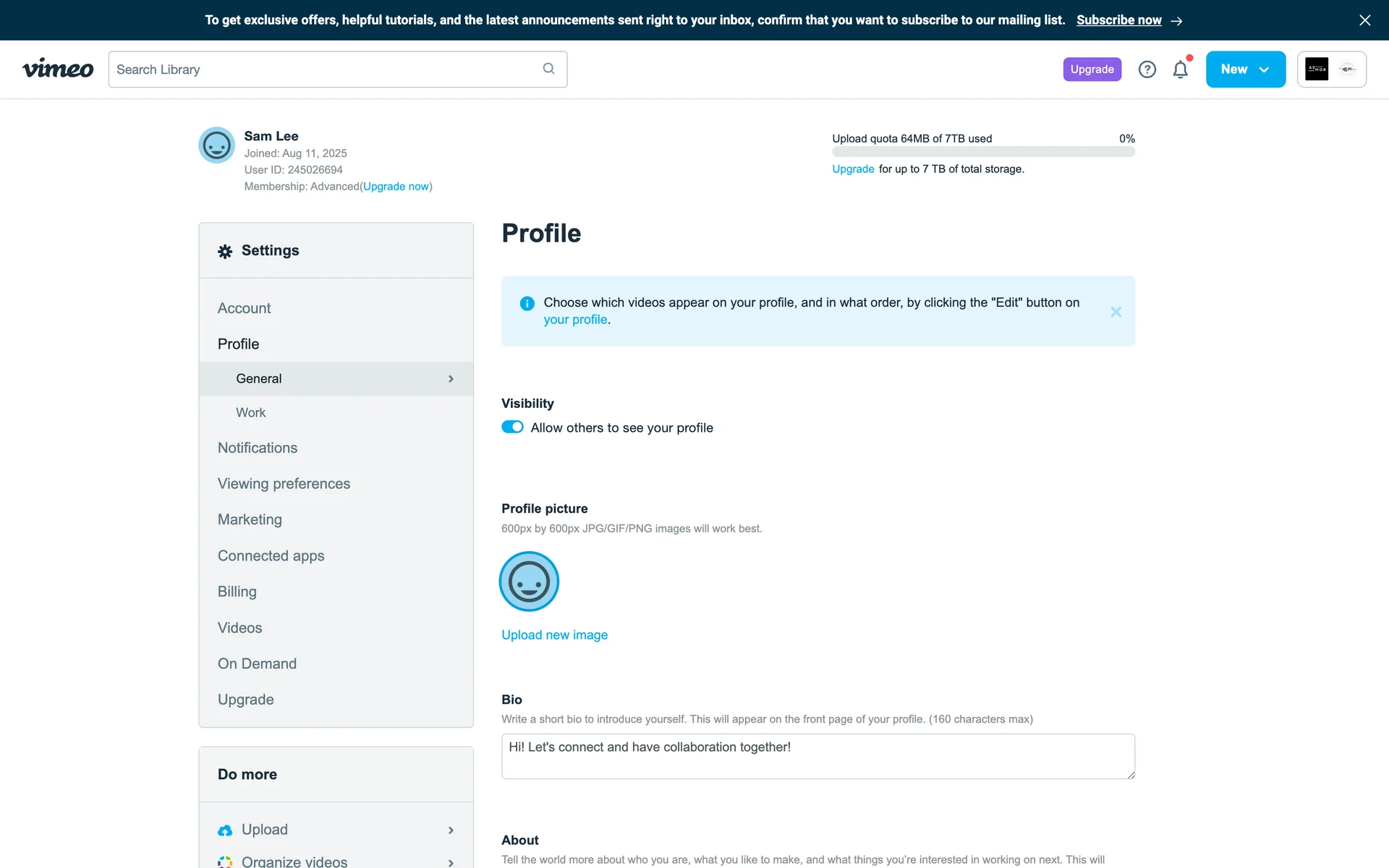Open Viewing preferences settings
The image size is (1389, 868).
284,484
